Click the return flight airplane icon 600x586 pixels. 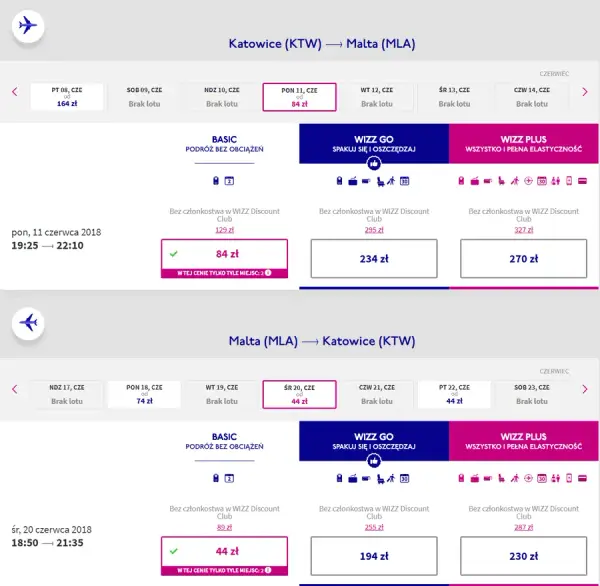click(x=28, y=323)
